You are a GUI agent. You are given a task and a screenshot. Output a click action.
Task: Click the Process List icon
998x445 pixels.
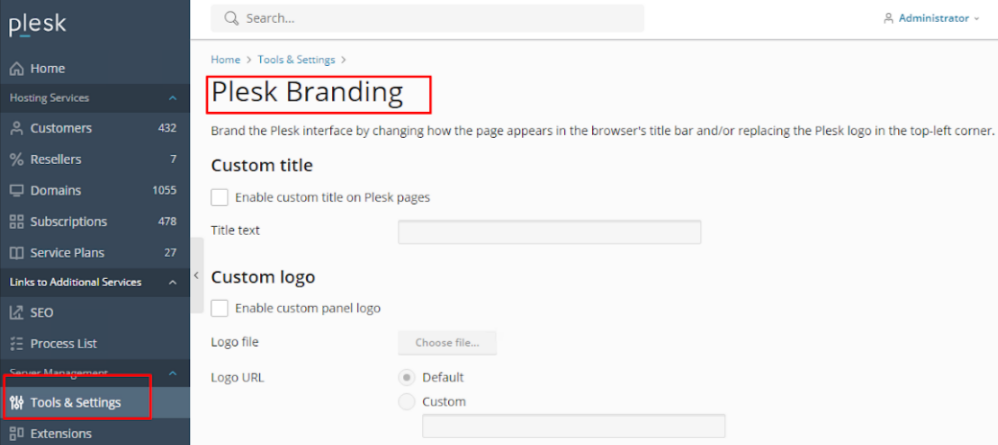tap(17, 344)
